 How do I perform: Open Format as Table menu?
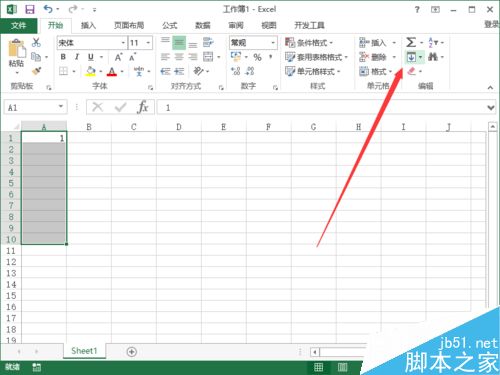(316, 57)
